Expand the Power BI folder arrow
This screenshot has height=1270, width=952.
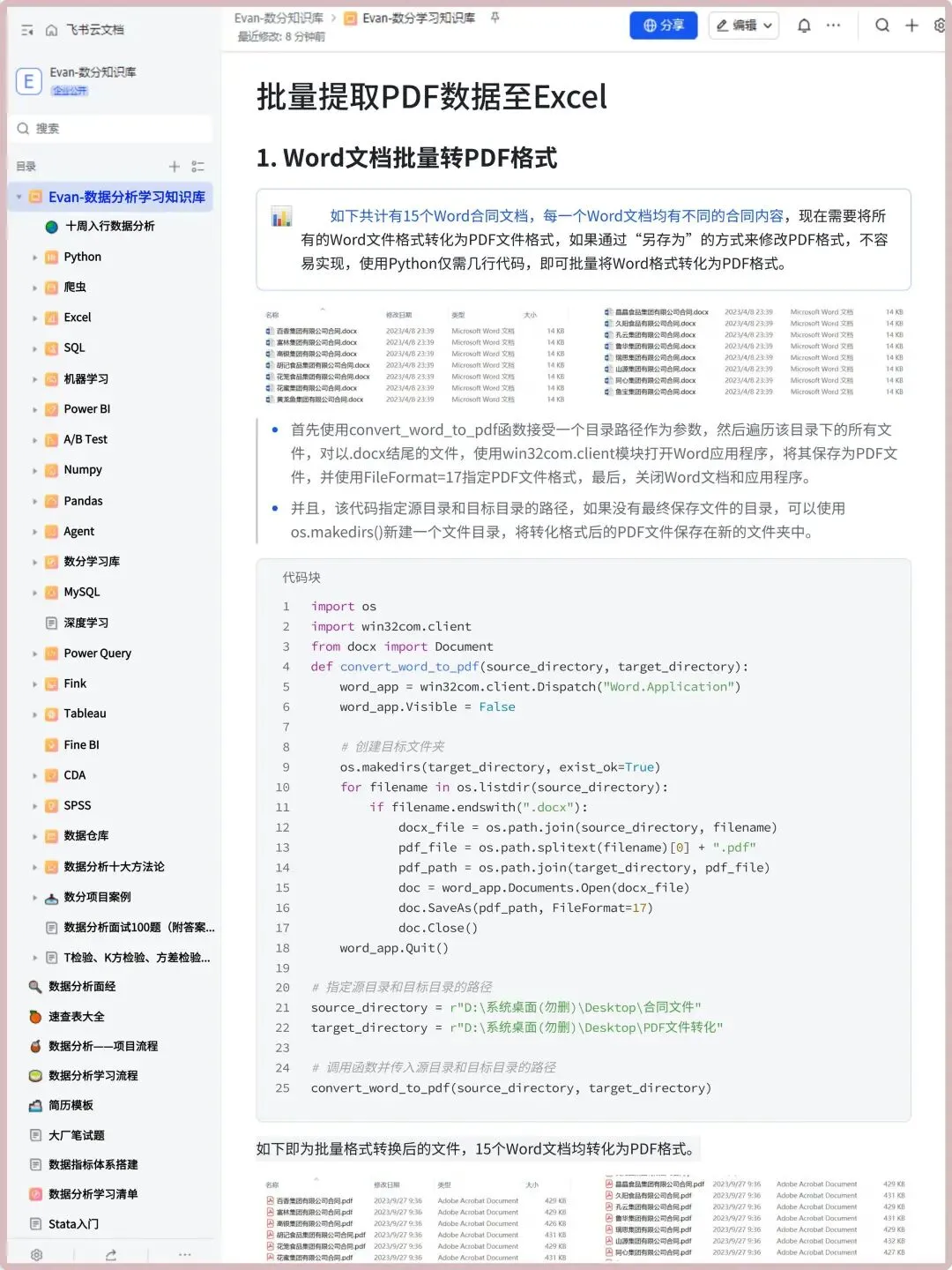35,410
